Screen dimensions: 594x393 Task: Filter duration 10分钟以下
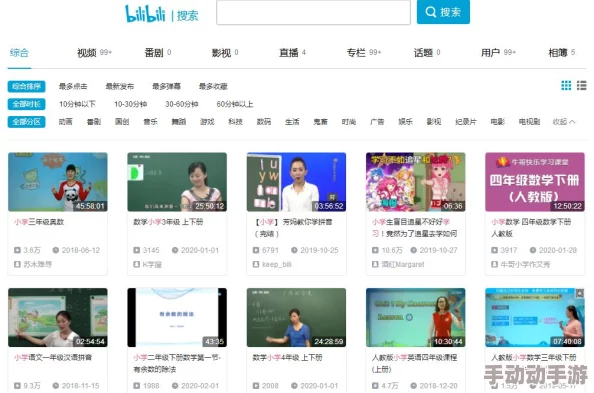pos(77,104)
